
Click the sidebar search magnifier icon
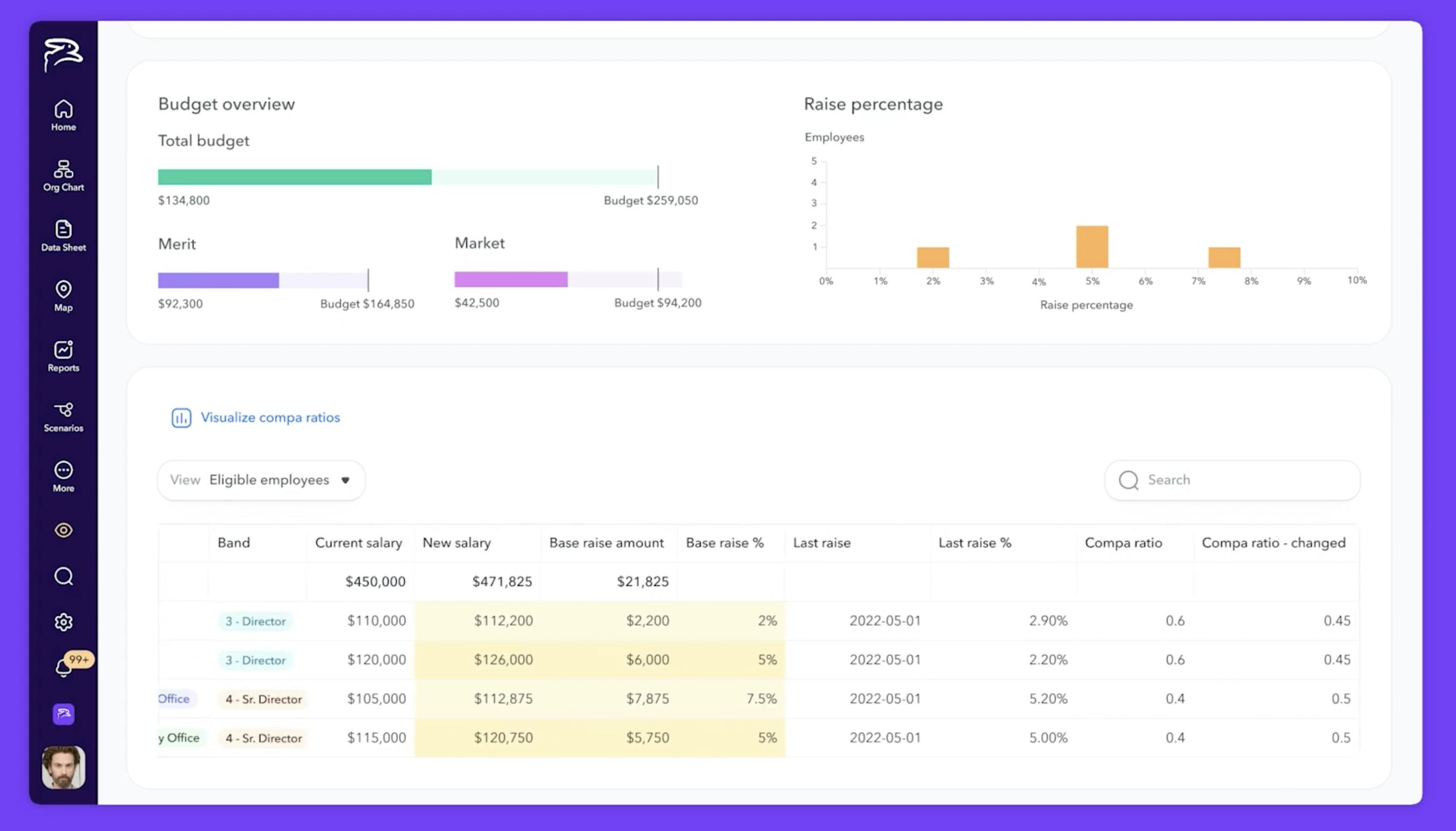coord(63,576)
